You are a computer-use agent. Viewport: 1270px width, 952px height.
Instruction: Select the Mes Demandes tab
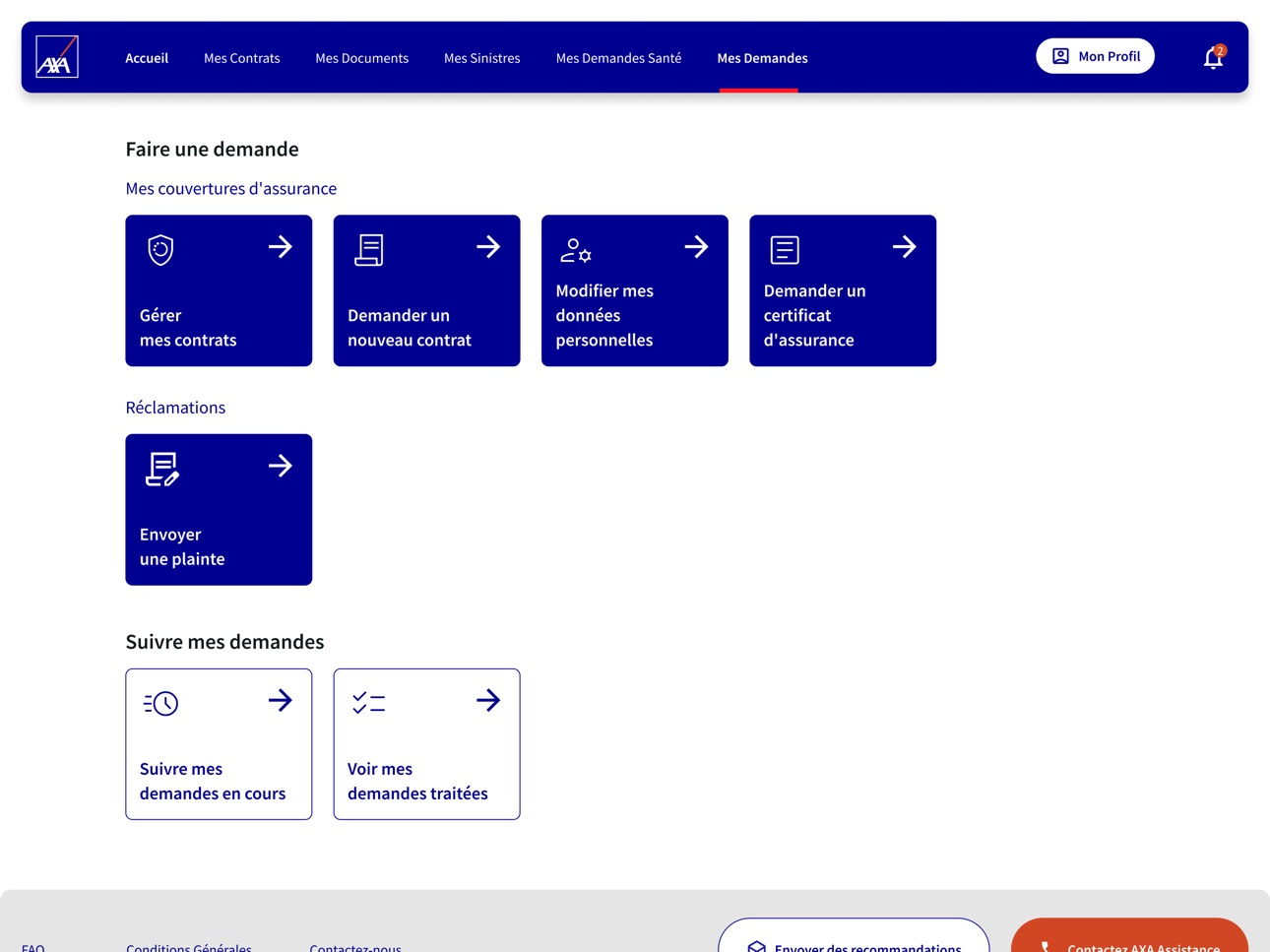tap(762, 58)
